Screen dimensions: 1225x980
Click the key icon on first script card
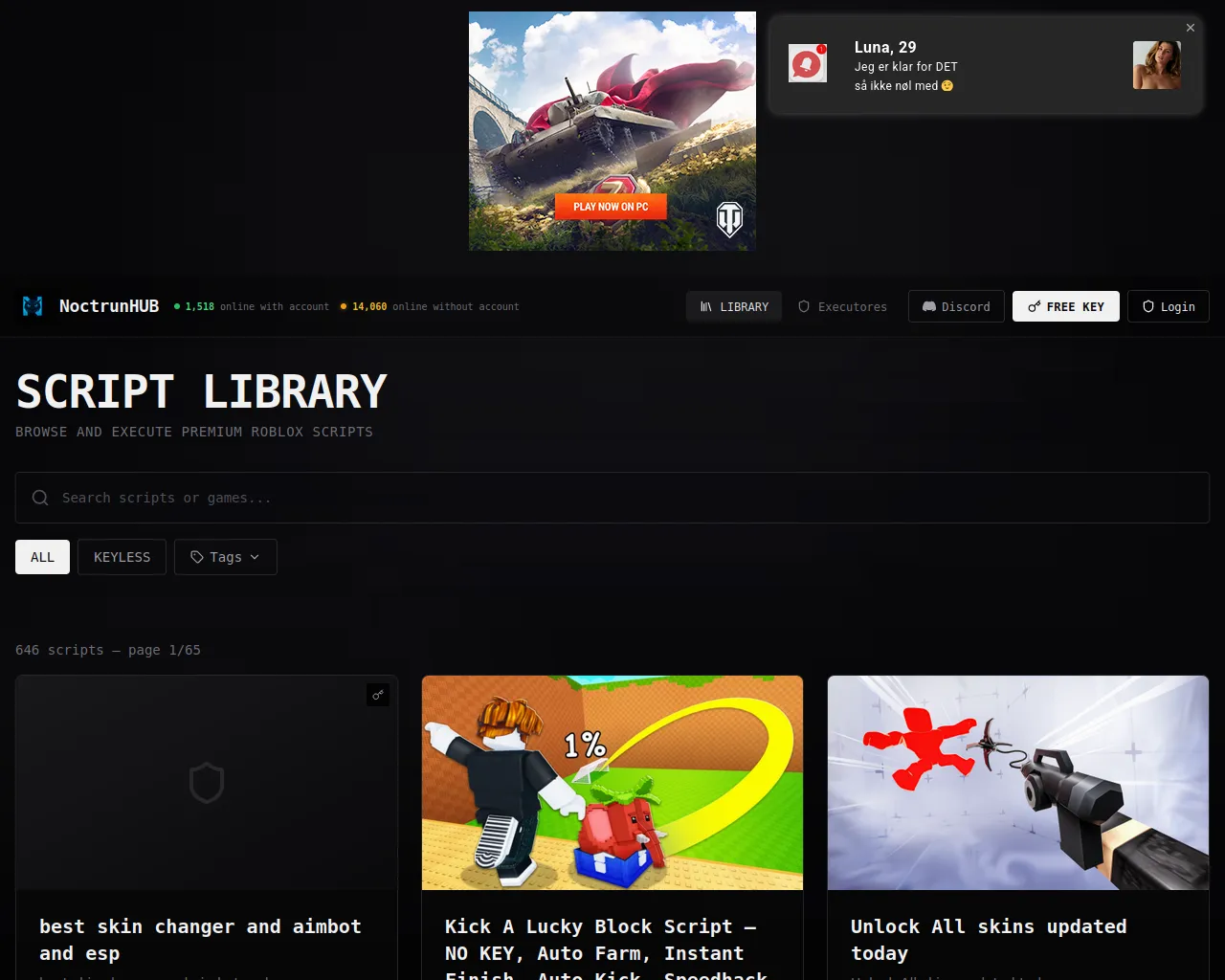378,695
